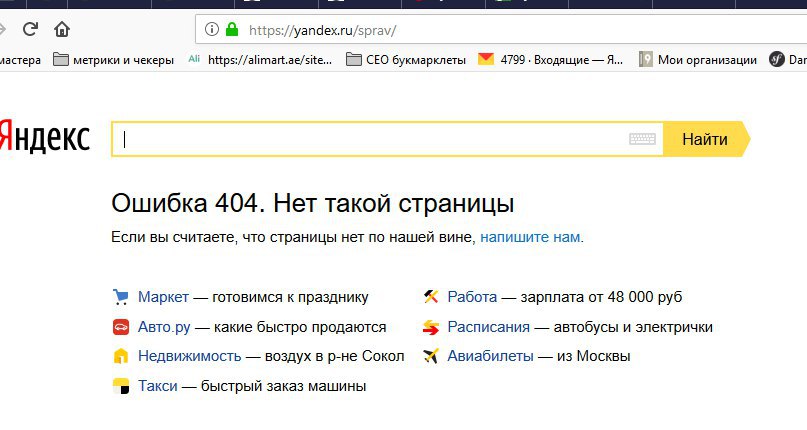Open the Работа link

(x=472, y=297)
